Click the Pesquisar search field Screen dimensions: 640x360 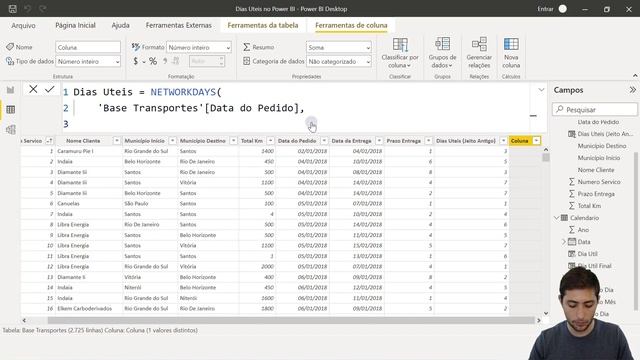coord(595,109)
